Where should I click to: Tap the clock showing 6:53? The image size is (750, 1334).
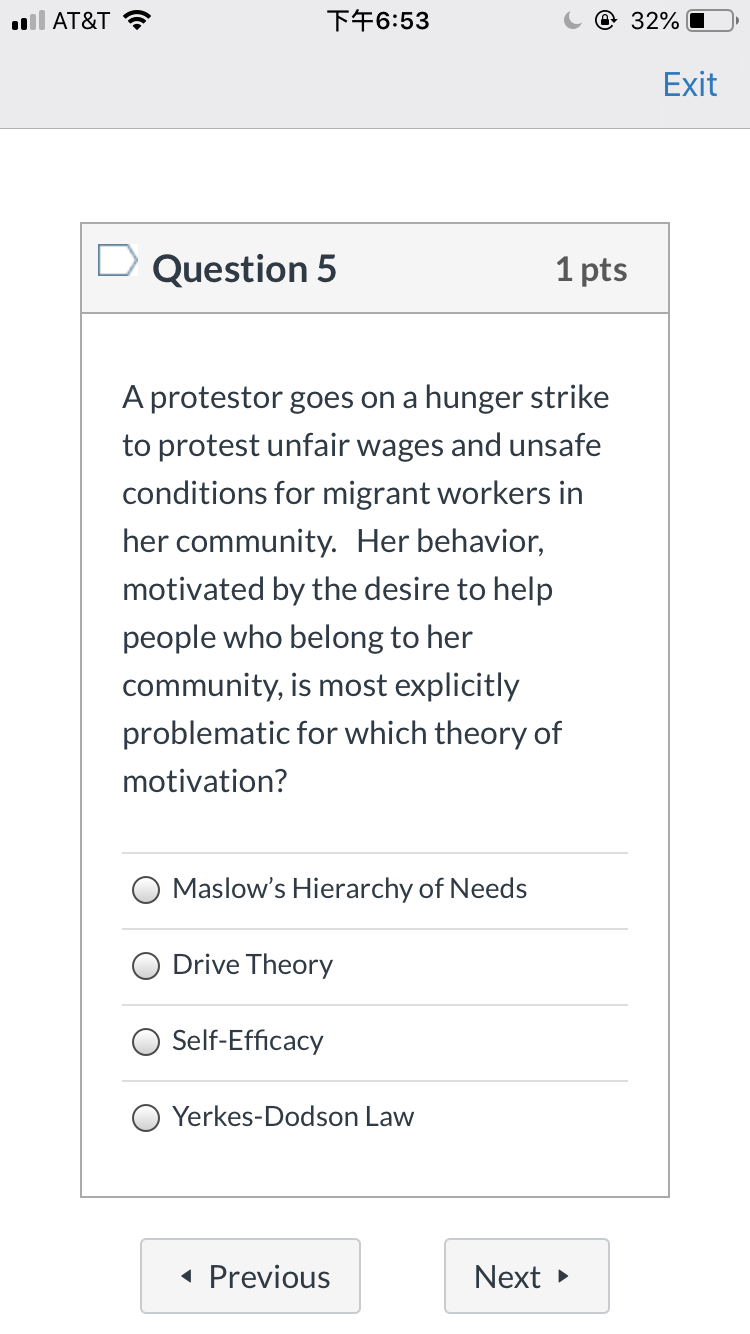coord(378,20)
